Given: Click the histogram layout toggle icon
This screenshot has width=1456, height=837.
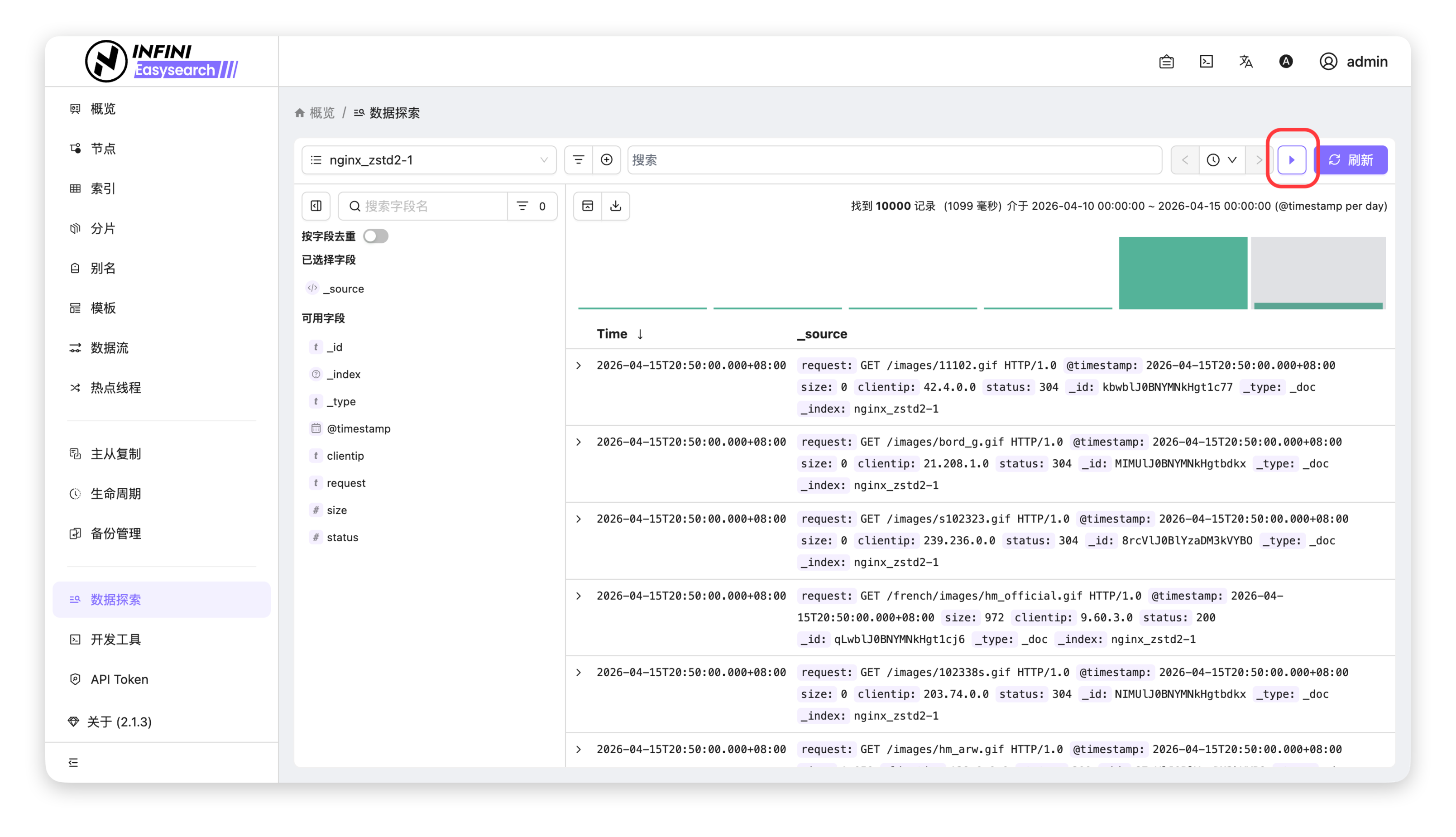Looking at the screenshot, I should click(x=587, y=206).
